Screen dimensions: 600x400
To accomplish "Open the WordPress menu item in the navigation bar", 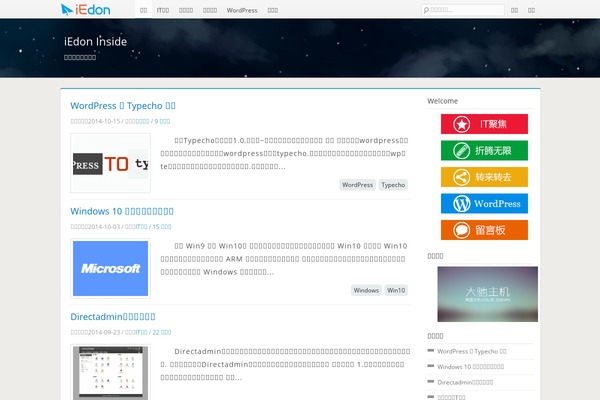I will coord(242,10).
